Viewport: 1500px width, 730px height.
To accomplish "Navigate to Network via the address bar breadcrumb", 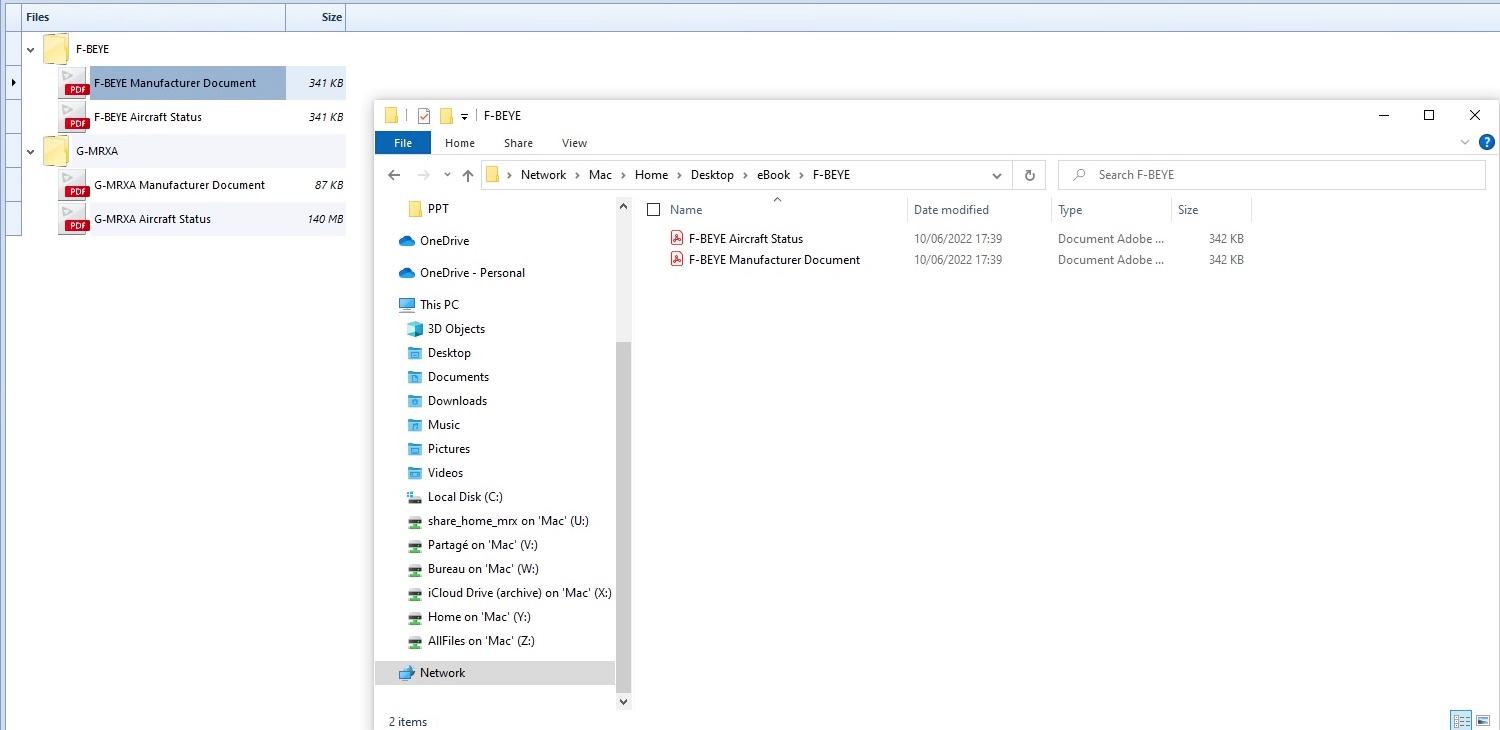I will click(x=543, y=175).
